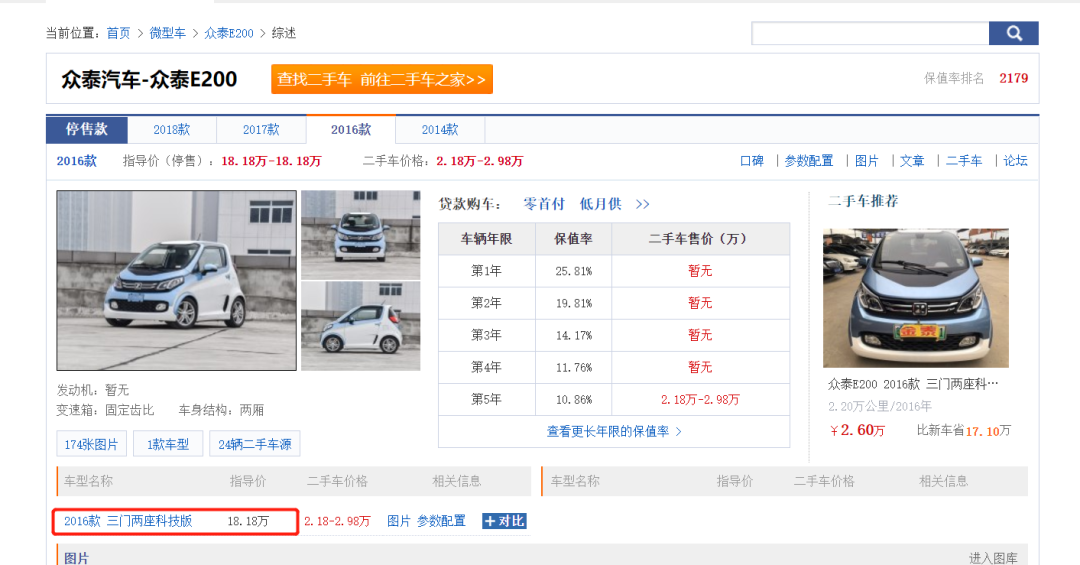The width and height of the screenshot is (1080, 565).
Task: Click the ￥2.60万 price
Action: [x=858, y=431]
